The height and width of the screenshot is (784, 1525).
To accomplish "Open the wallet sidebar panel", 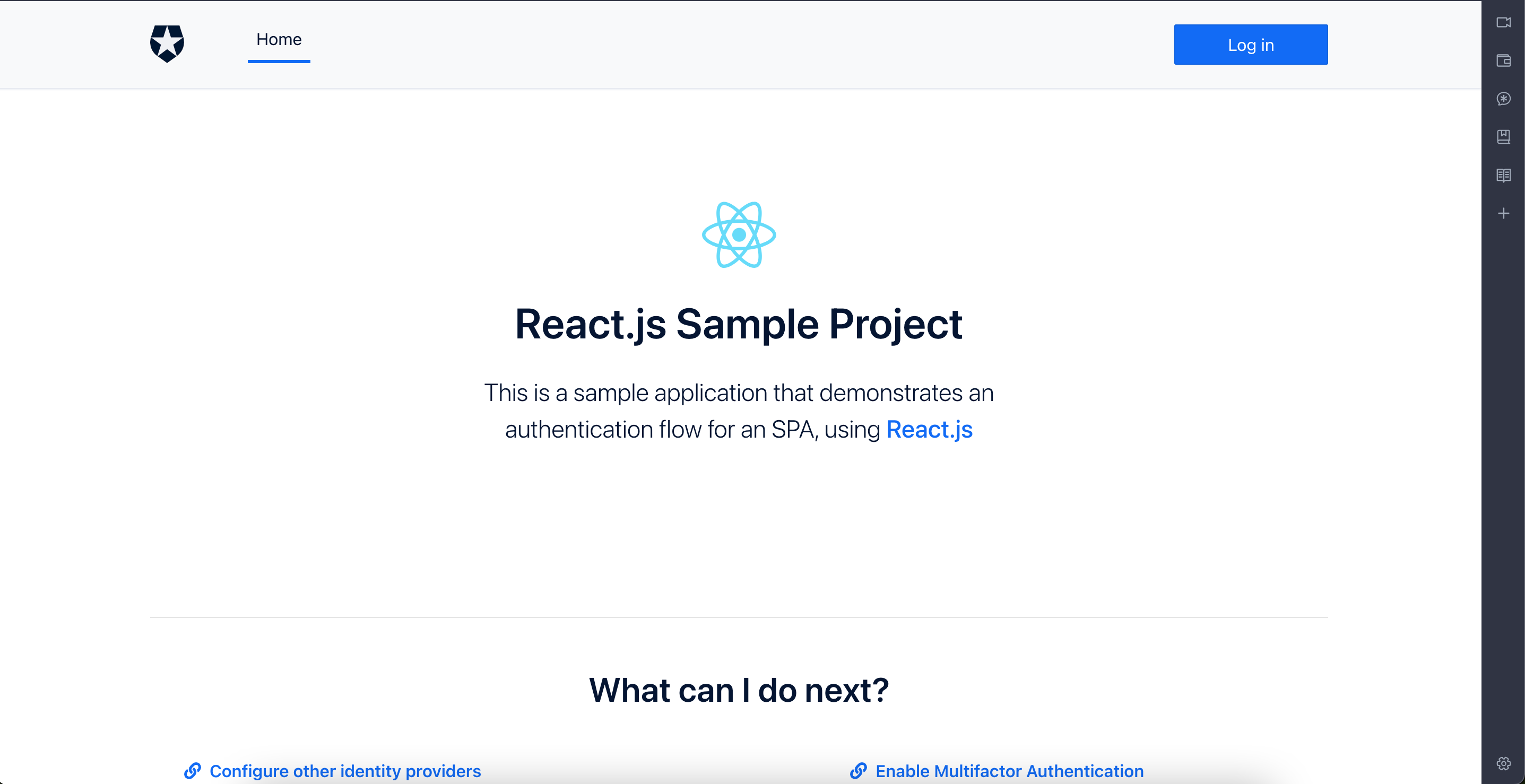I will click(x=1503, y=60).
